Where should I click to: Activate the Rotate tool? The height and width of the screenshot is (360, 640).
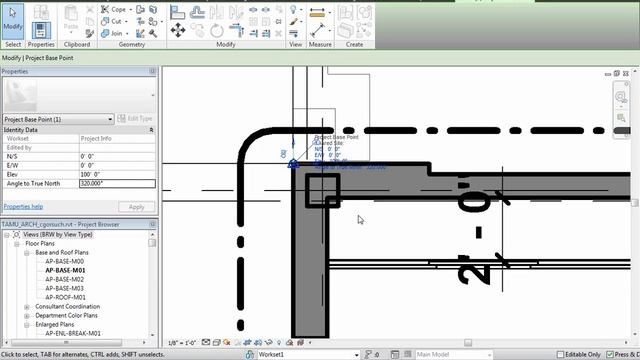coord(217,30)
